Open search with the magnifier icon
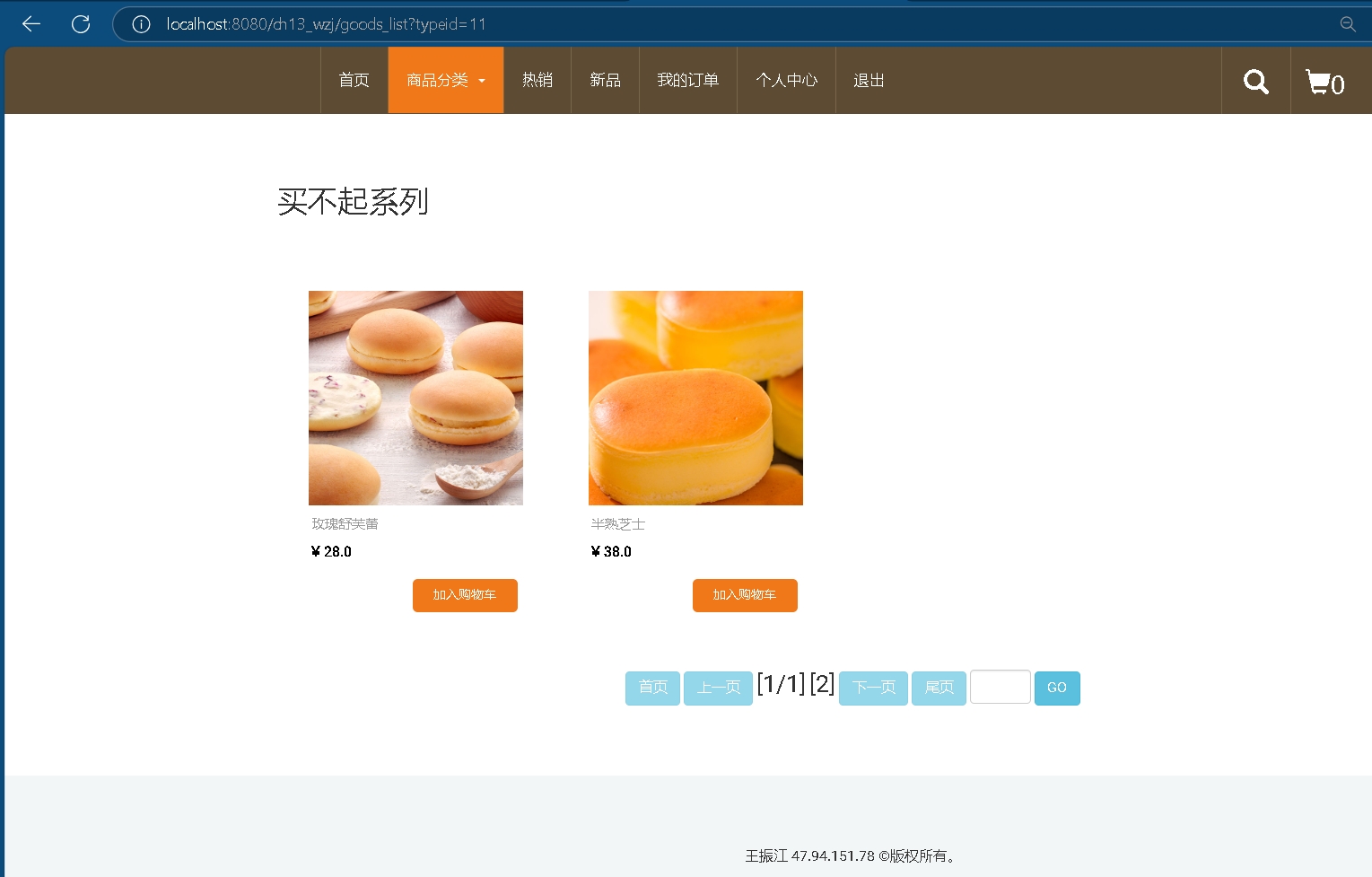The height and width of the screenshot is (877, 1372). point(1255,82)
